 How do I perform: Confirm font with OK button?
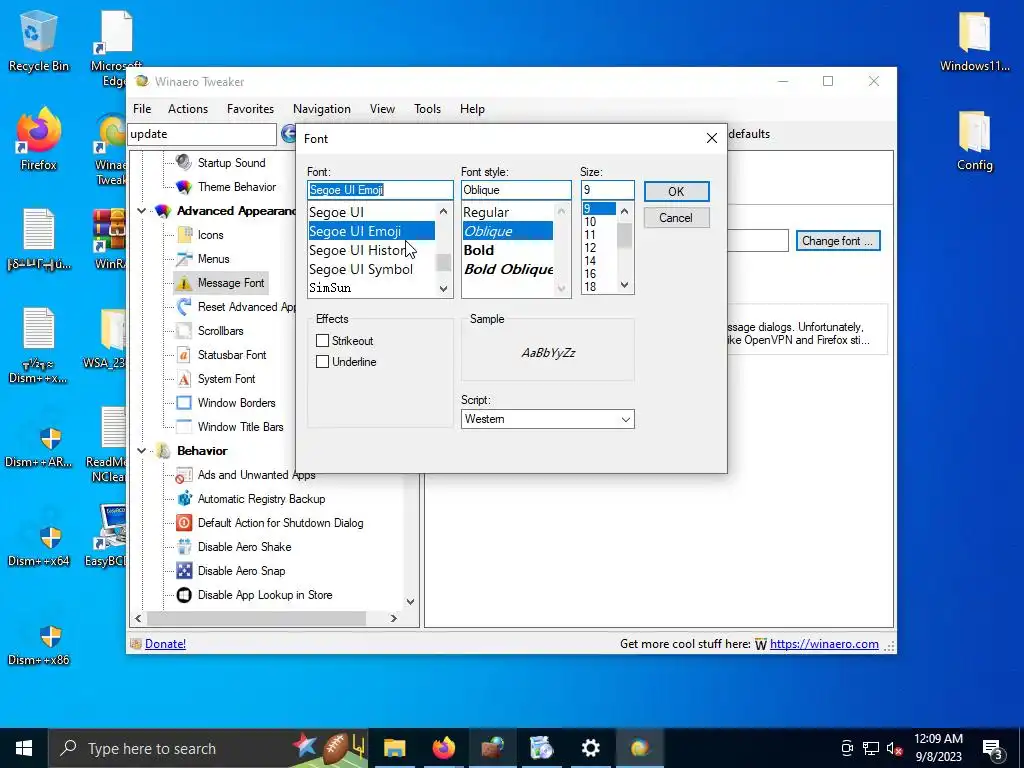(x=676, y=191)
